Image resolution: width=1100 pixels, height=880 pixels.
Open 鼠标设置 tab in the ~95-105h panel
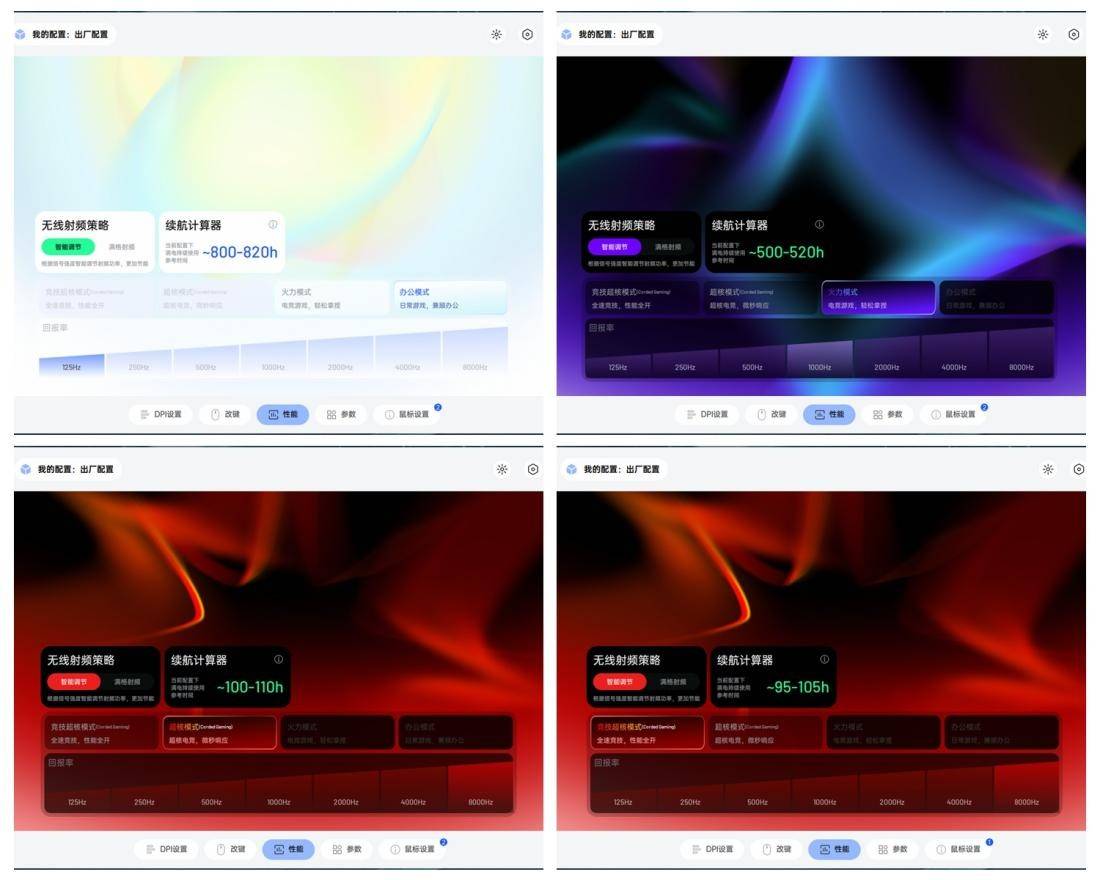coord(959,849)
